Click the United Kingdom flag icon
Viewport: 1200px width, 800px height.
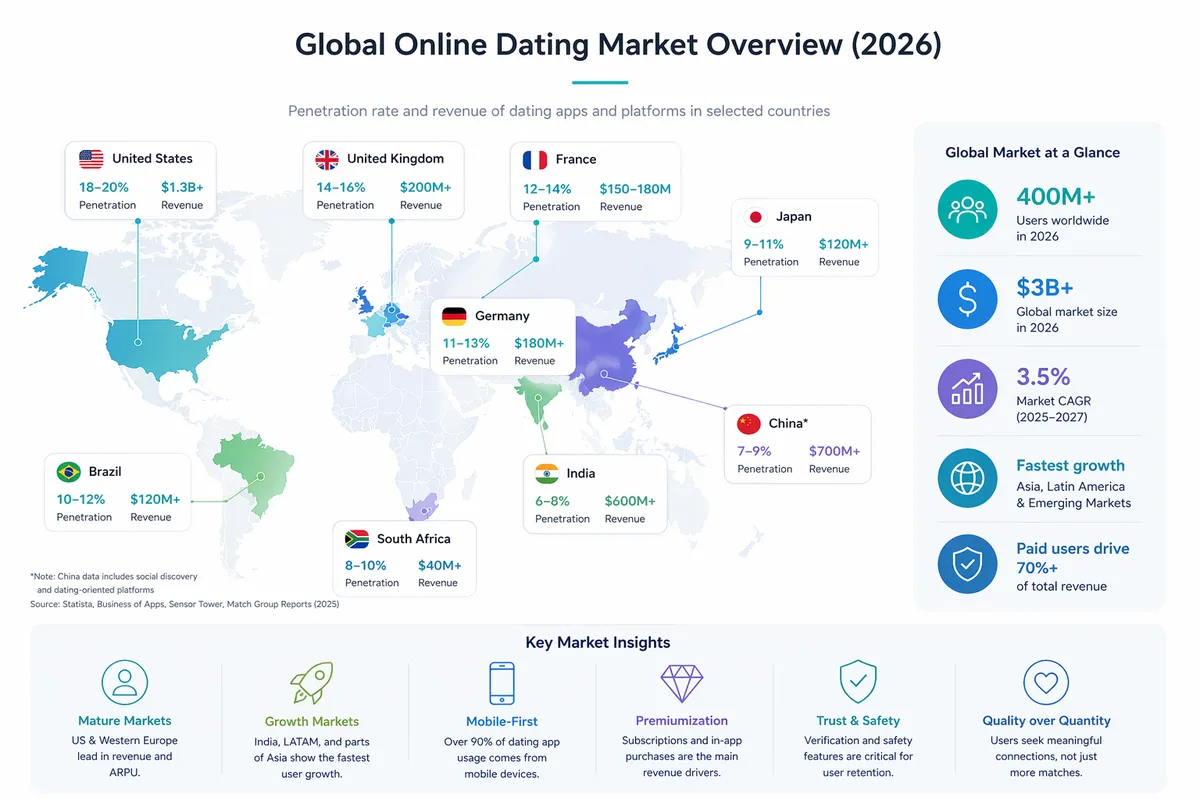327,158
